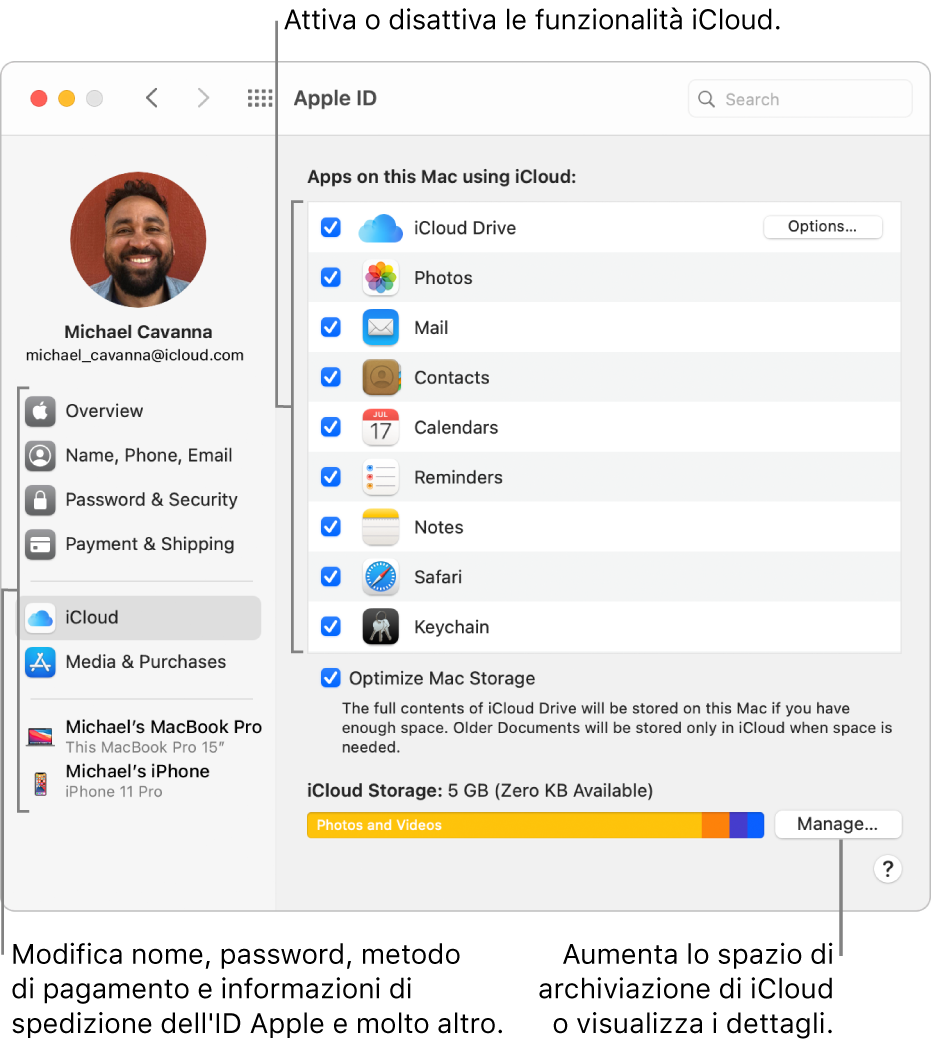Toggle the Keychain checkbox

click(331, 626)
